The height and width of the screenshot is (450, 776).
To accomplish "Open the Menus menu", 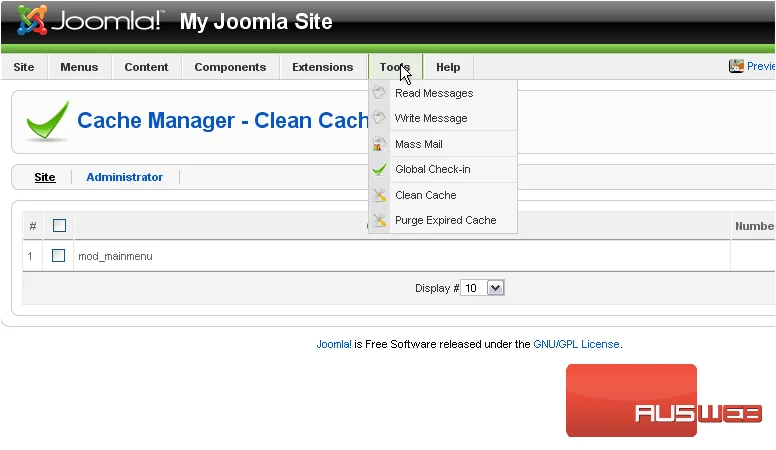I will click(x=79, y=67).
